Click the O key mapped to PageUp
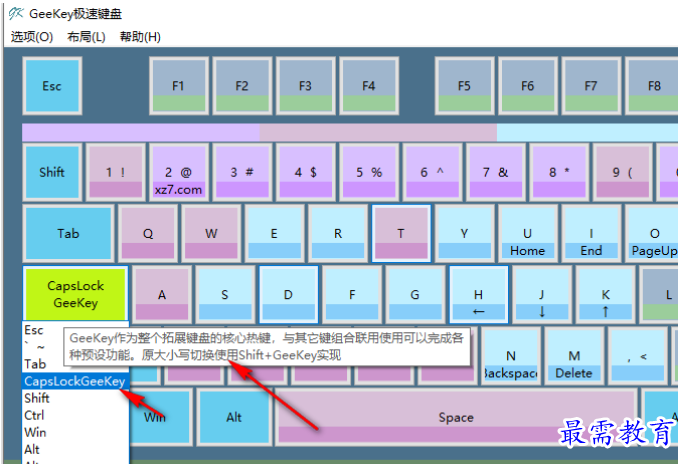This screenshot has height=464, width=682. [652, 234]
